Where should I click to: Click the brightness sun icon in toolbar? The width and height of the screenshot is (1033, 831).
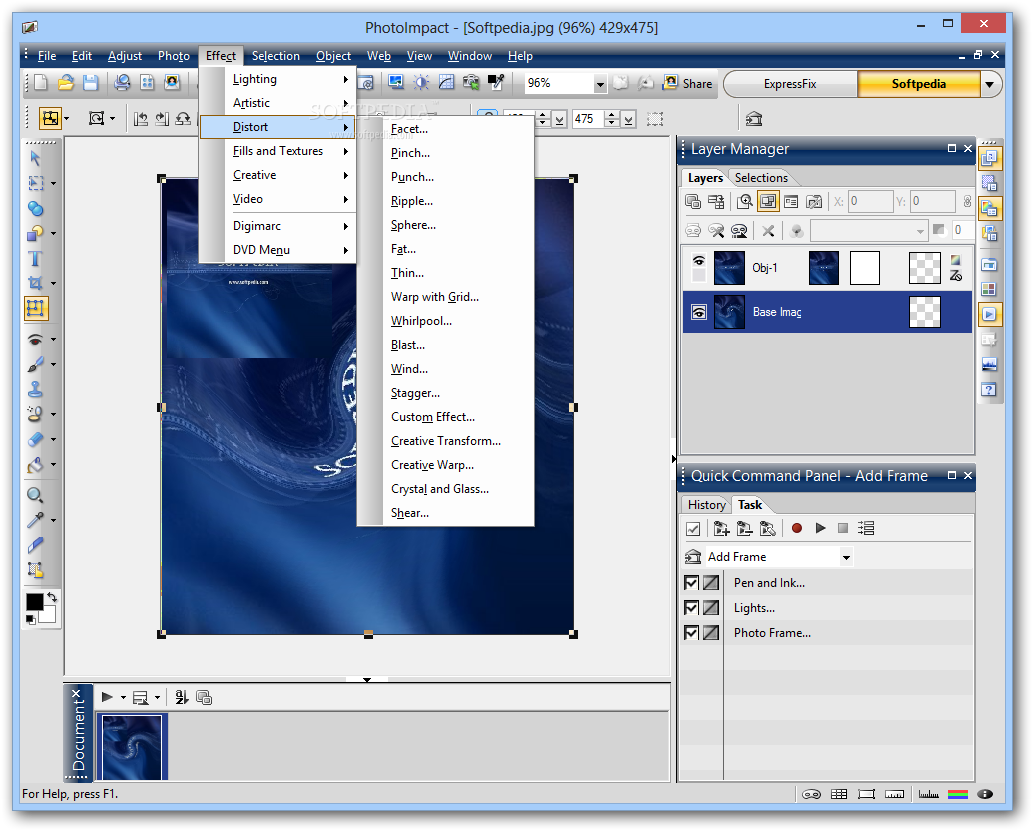coord(420,82)
